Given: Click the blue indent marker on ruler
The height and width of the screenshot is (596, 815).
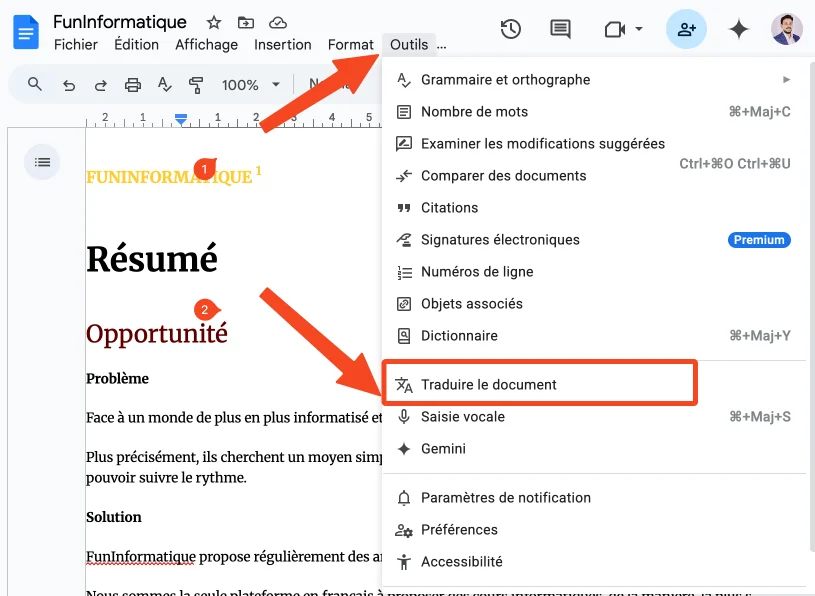Looking at the screenshot, I should [181, 120].
